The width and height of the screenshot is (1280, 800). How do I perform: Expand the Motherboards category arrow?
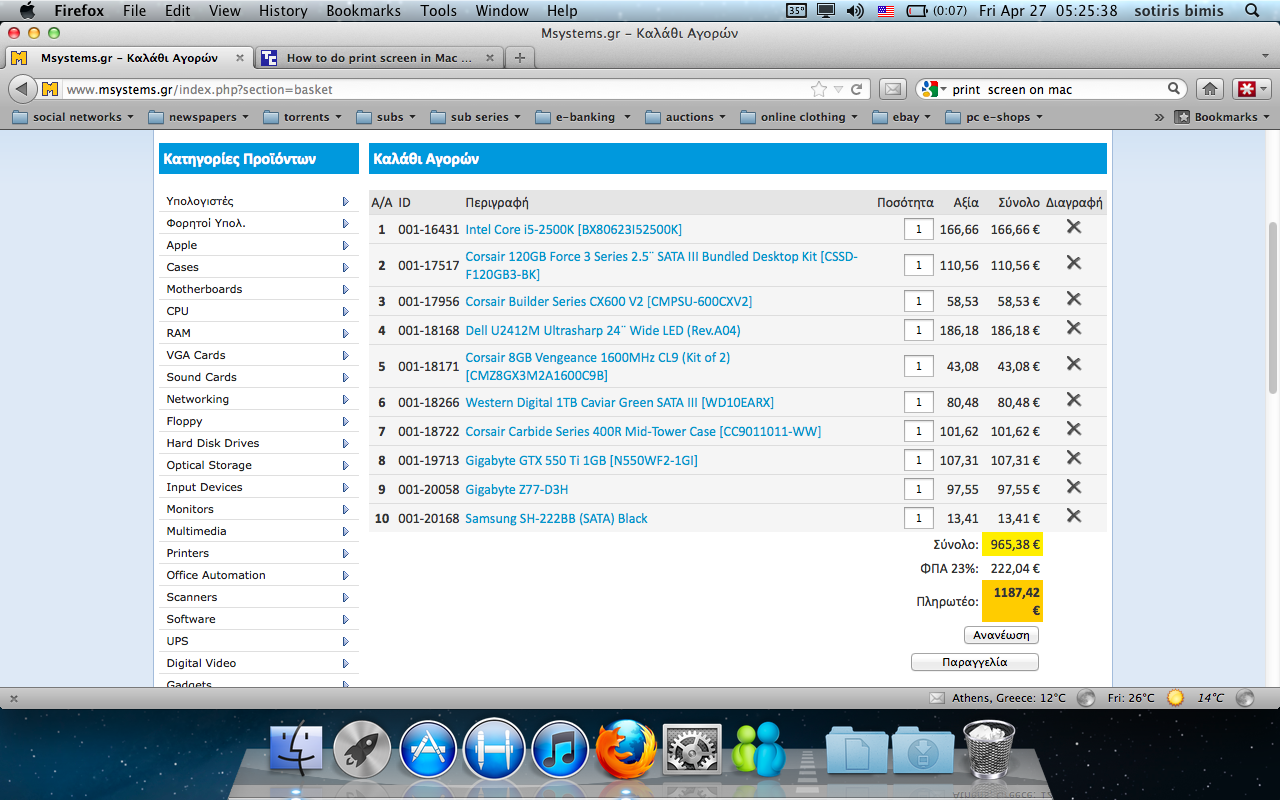(x=346, y=289)
